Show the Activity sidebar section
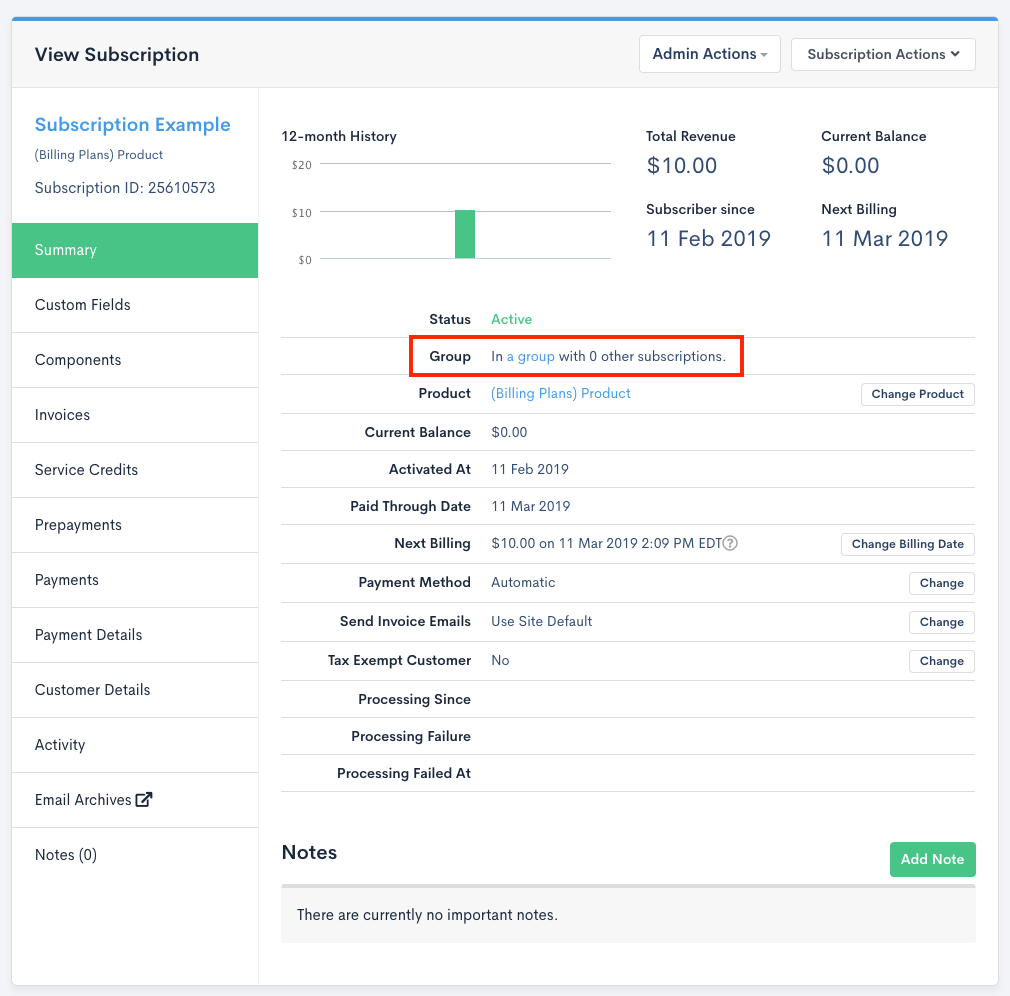The width and height of the screenshot is (1010, 996). pyautogui.click(x=60, y=745)
